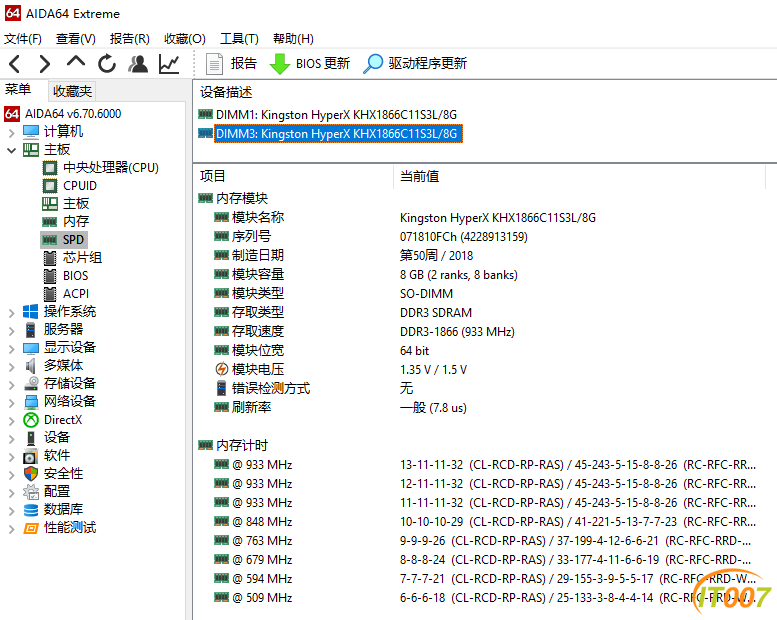Switch to the 收藏夹 tab
777x620 pixels.
pos(72,91)
